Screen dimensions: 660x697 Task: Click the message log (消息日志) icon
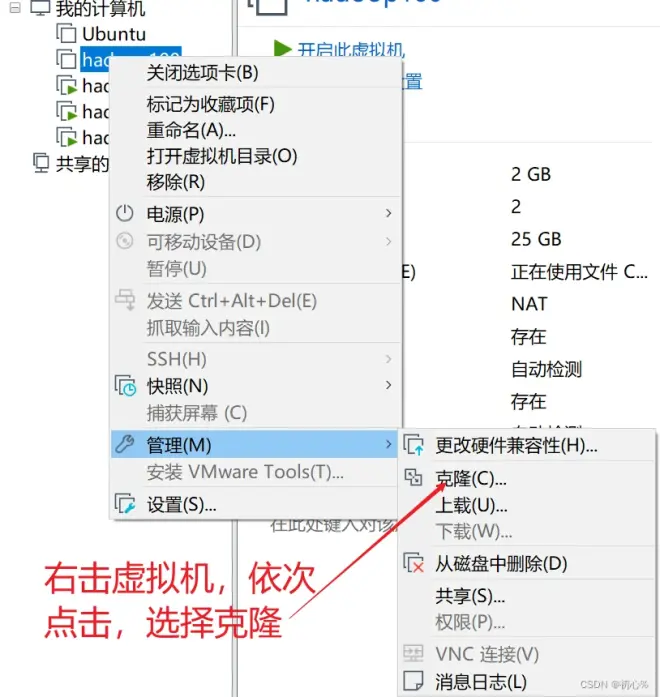tap(413, 681)
